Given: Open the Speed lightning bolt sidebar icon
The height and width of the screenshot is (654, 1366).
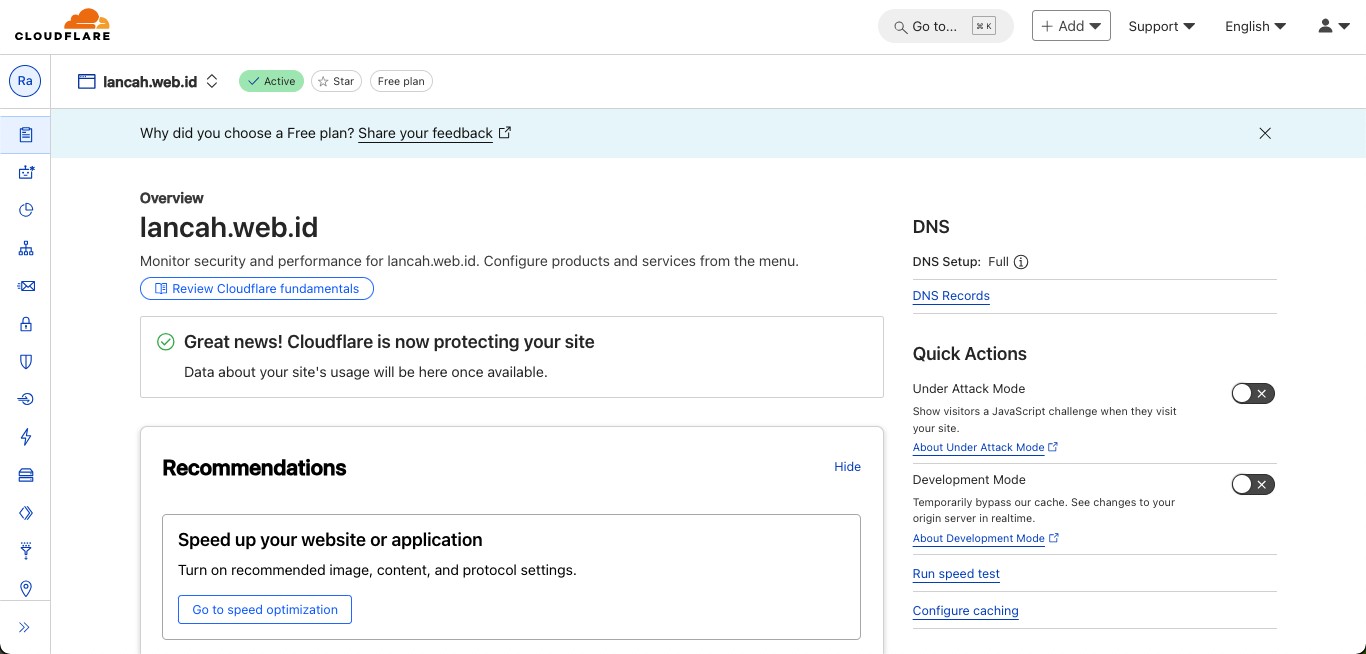Looking at the screenshot, I should pos(26,437).
